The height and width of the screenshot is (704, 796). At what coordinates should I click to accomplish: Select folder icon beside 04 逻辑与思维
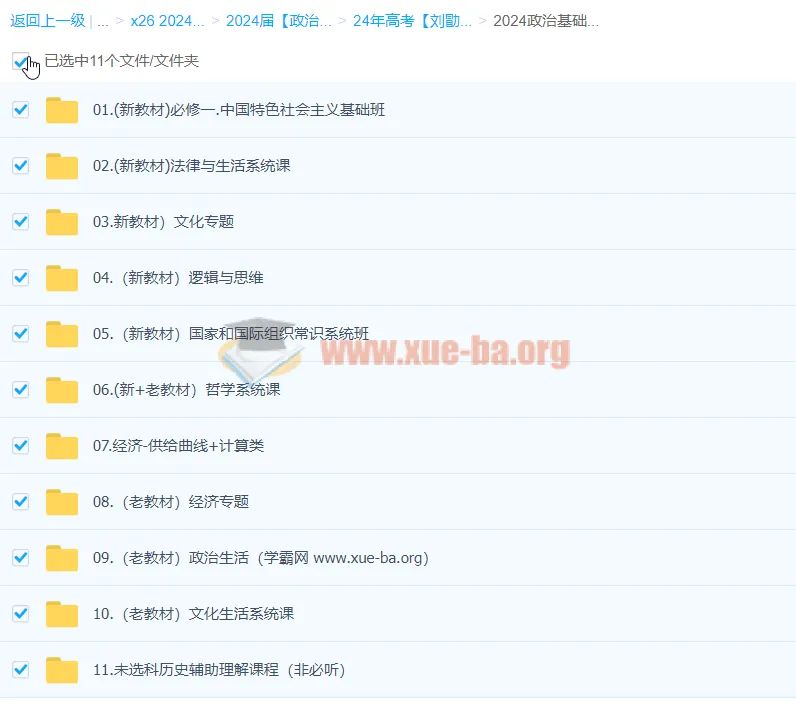tap(61, 278)
